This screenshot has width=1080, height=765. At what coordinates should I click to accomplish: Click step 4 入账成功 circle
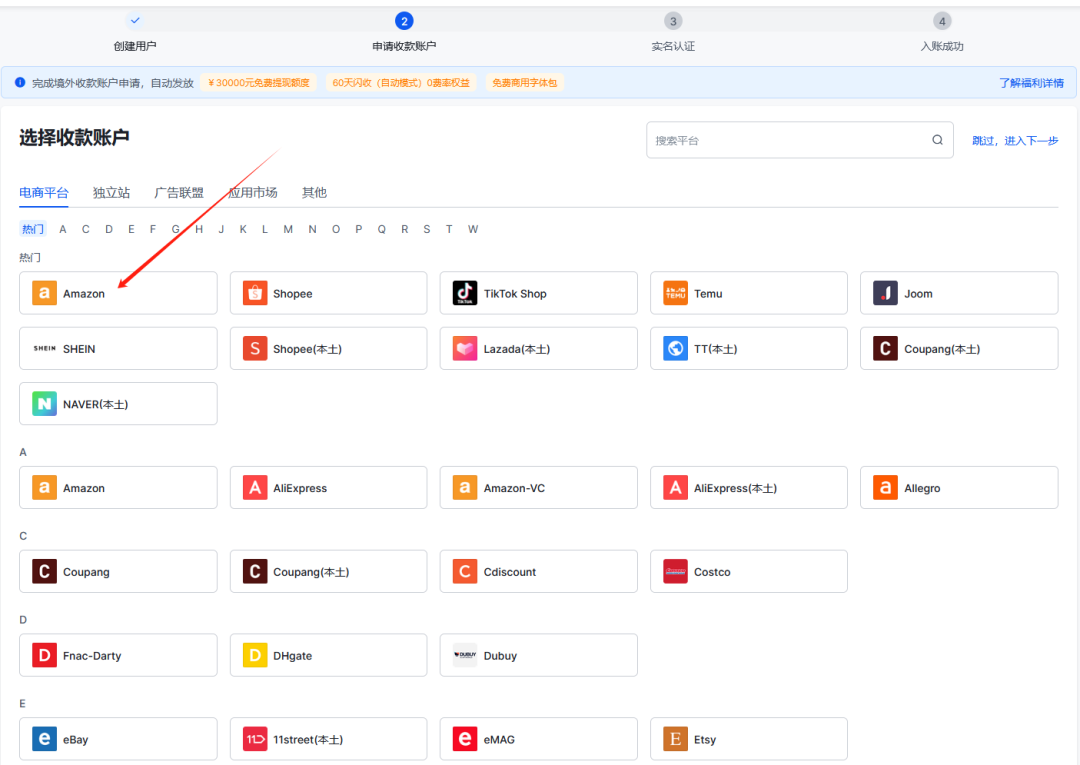[942, 21]
